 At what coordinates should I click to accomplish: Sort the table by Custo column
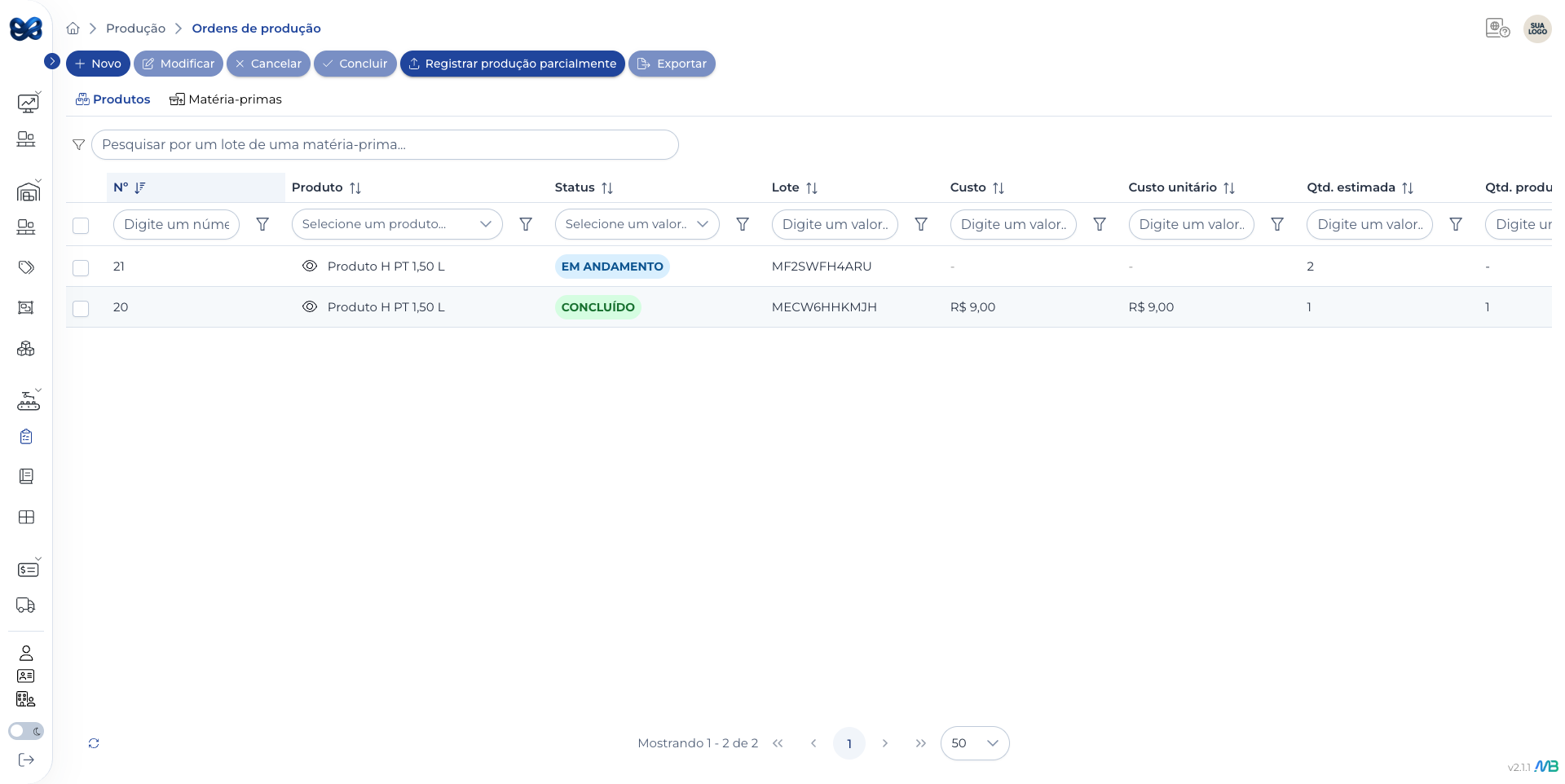click(998, 187)
